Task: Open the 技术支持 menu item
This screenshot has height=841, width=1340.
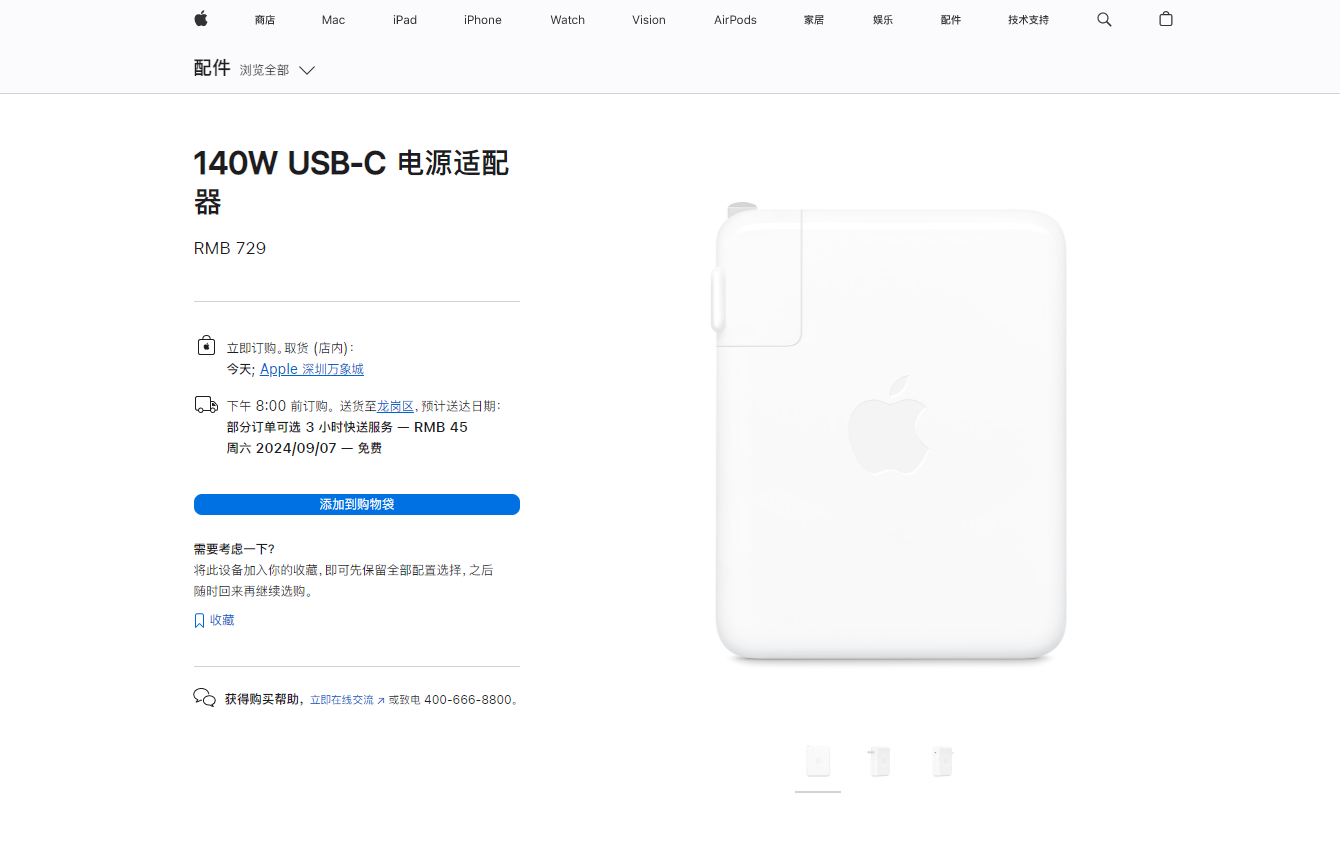Action: 1028,20
